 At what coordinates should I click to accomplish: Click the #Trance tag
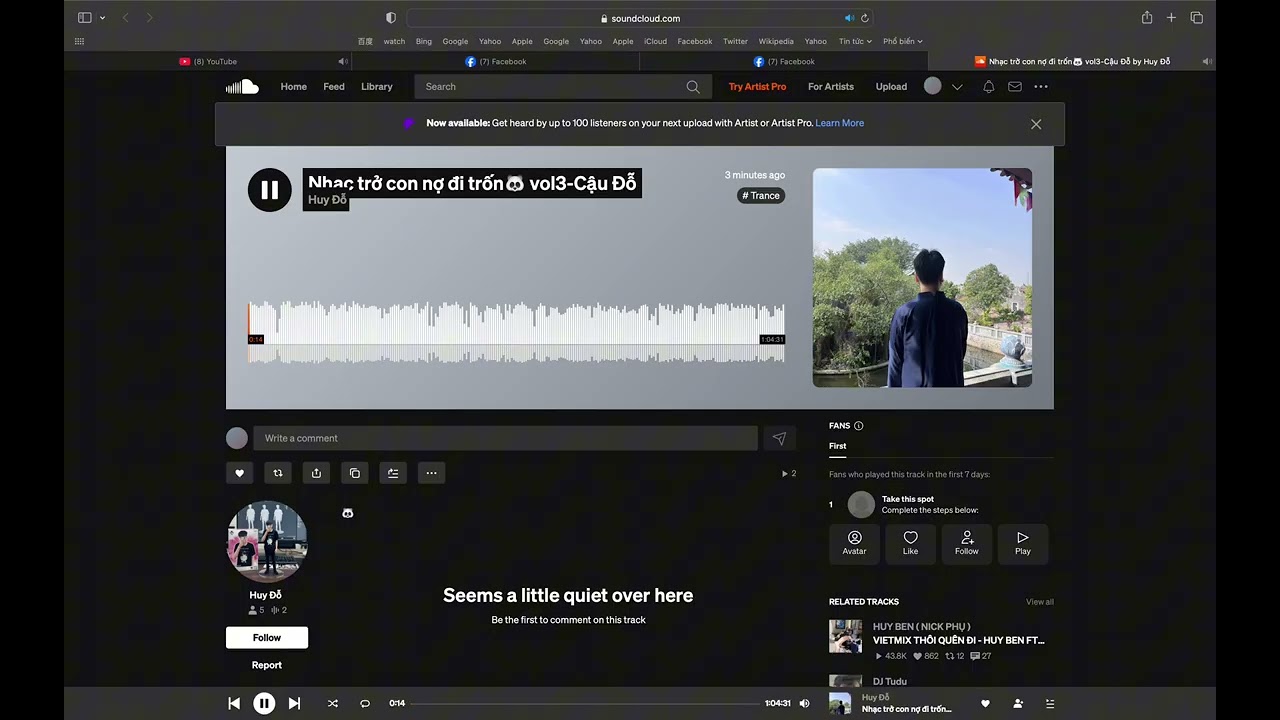761,196
